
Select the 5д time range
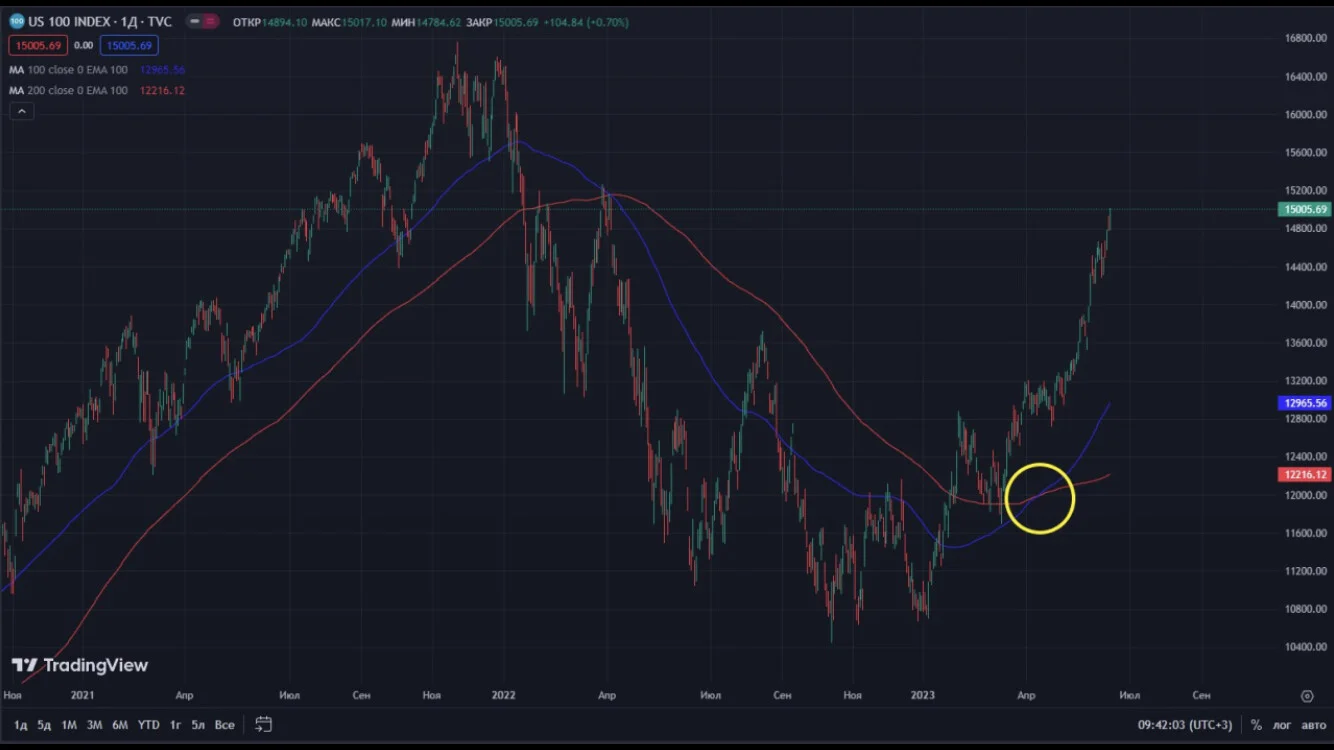click(44, 724)
